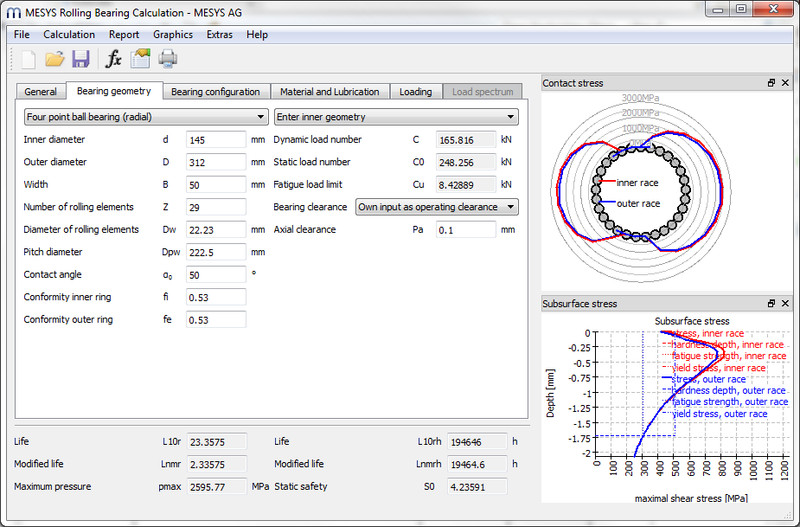This screenshot has width=800, height=527.
Task: Expand the Enter inner geometry dropdown
Action: click(x=396, y=117)
